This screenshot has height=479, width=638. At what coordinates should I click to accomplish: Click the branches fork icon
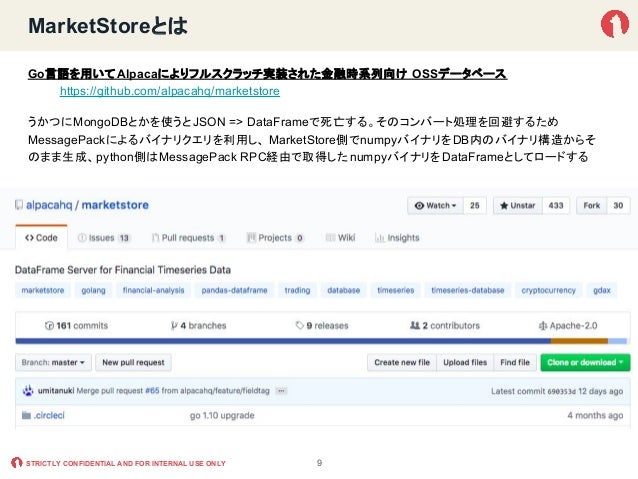tap(174, 326)
